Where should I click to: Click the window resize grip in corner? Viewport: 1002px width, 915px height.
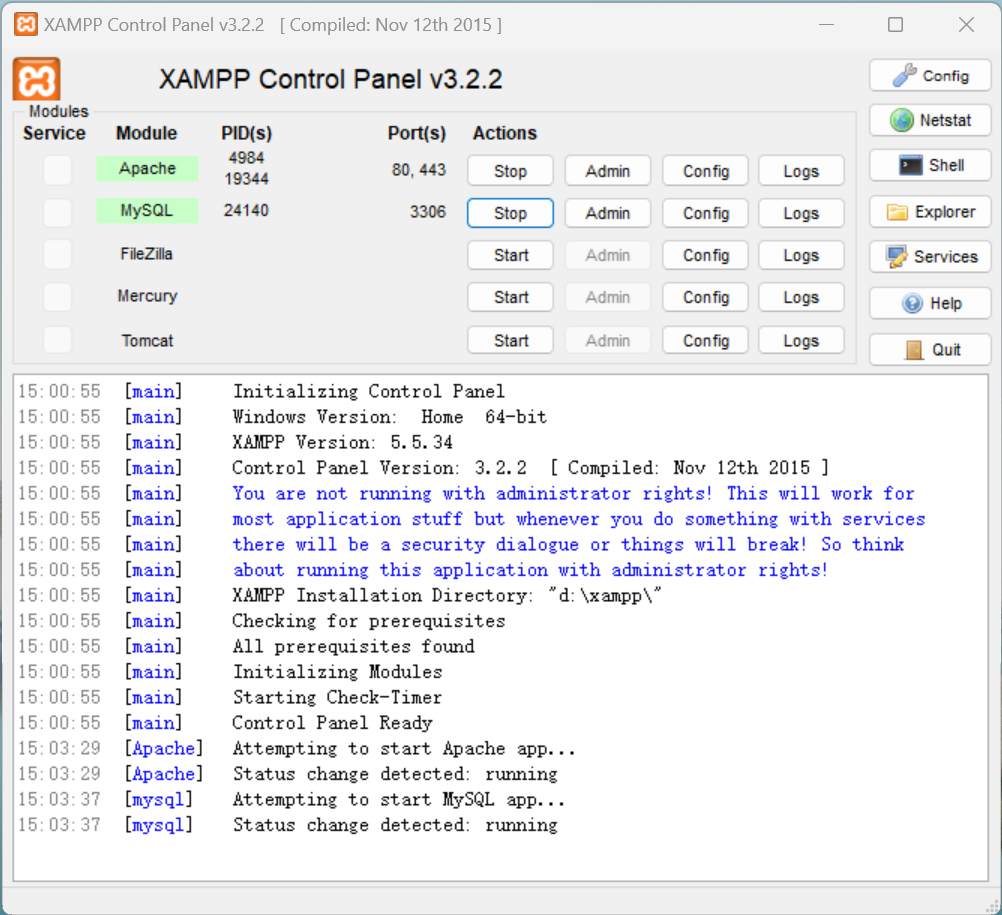point(992,905)
